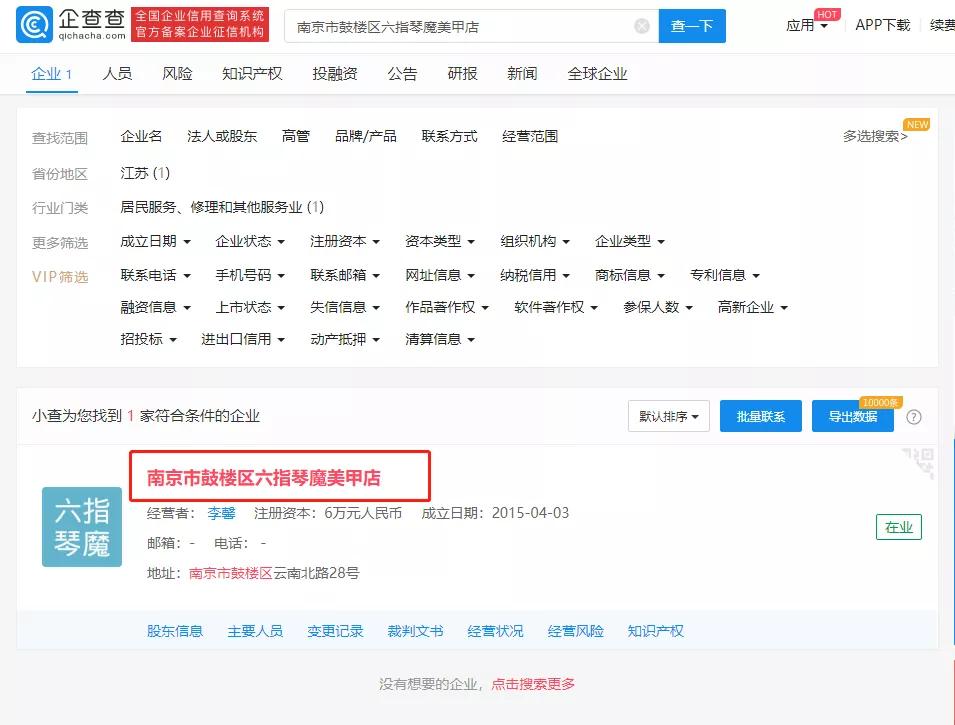This screenshot has width=955, height=725.
Task: Click the 批量联系 button
Action: (x=760, y=416)
